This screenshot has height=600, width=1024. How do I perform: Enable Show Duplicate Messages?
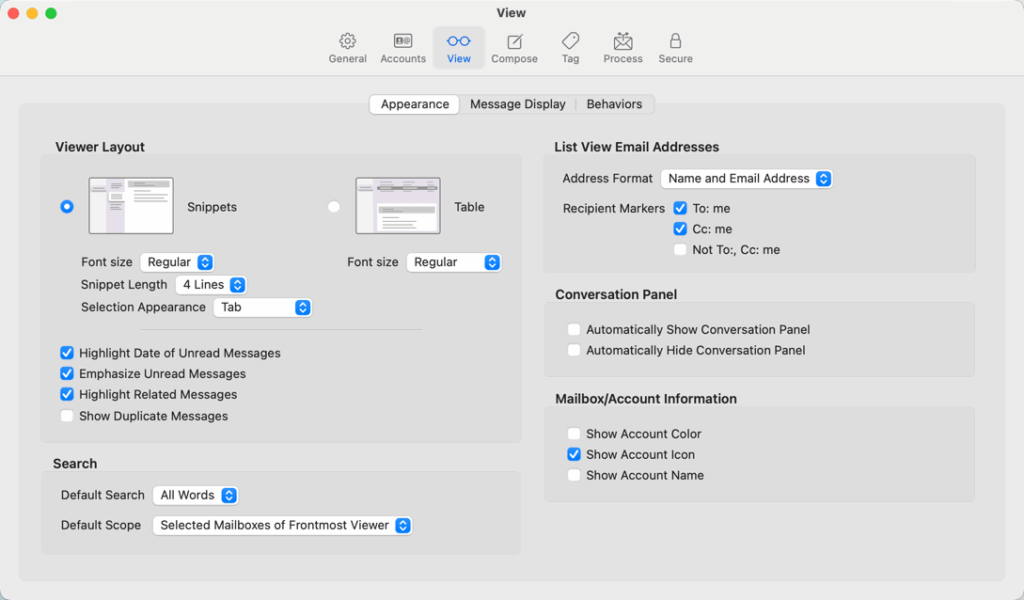(x=67, y=416)
